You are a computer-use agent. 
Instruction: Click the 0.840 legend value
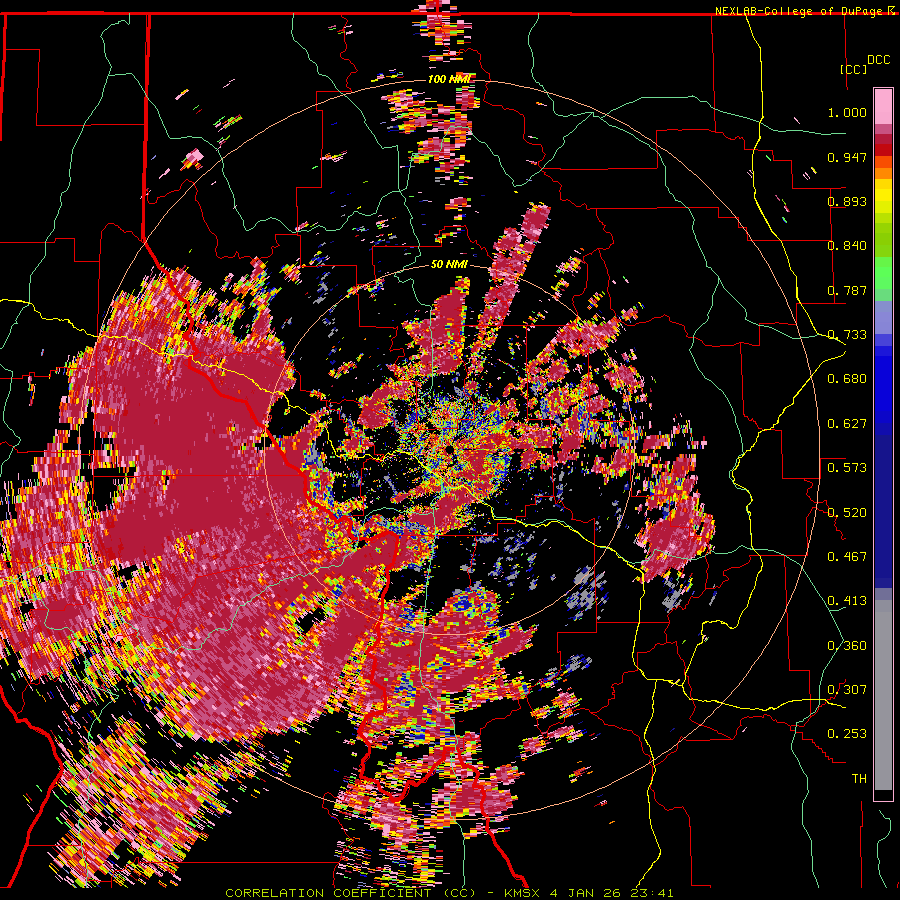[847, 246]
